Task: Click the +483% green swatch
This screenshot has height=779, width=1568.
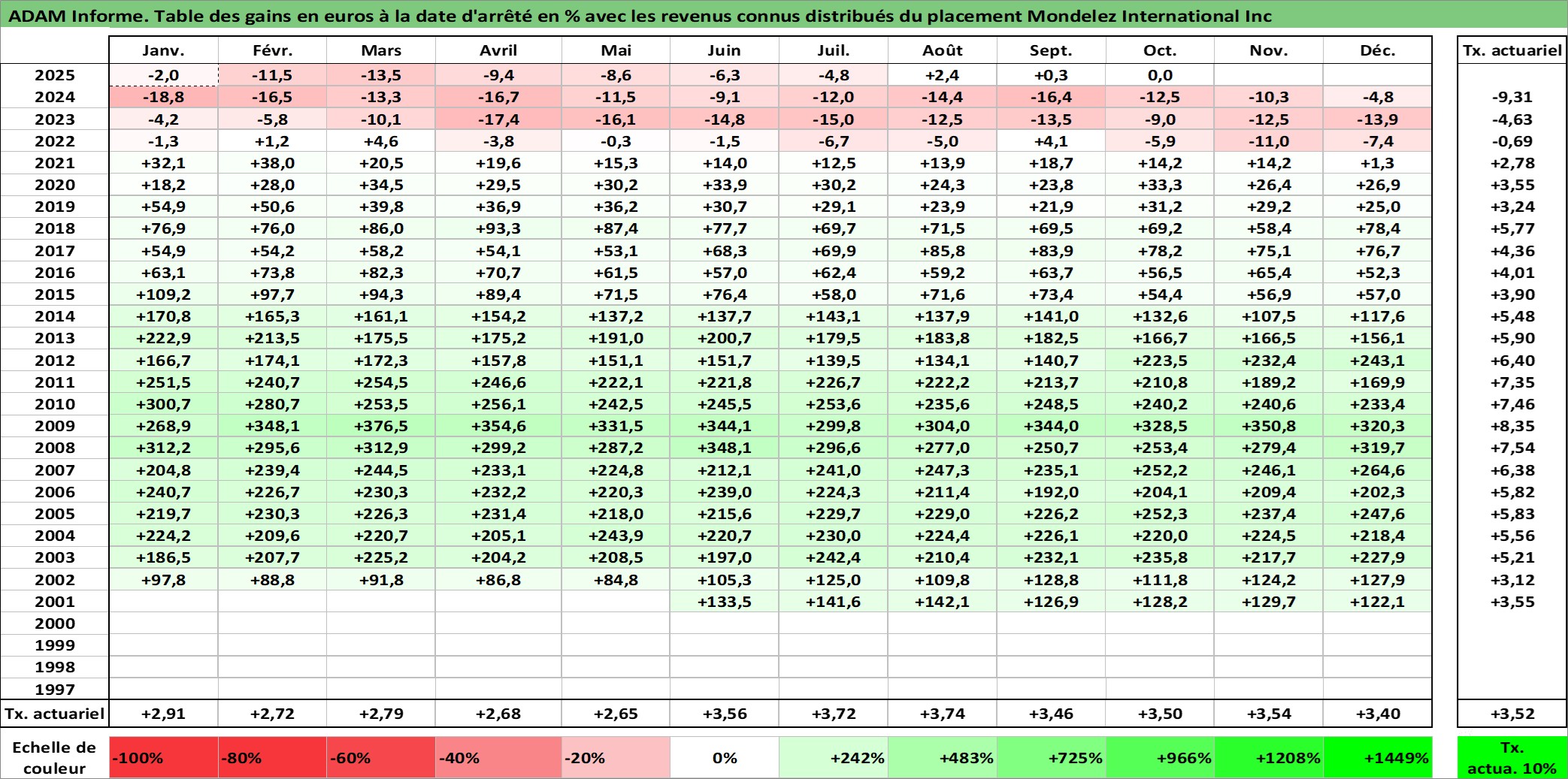Action: [x=942, y=757]
